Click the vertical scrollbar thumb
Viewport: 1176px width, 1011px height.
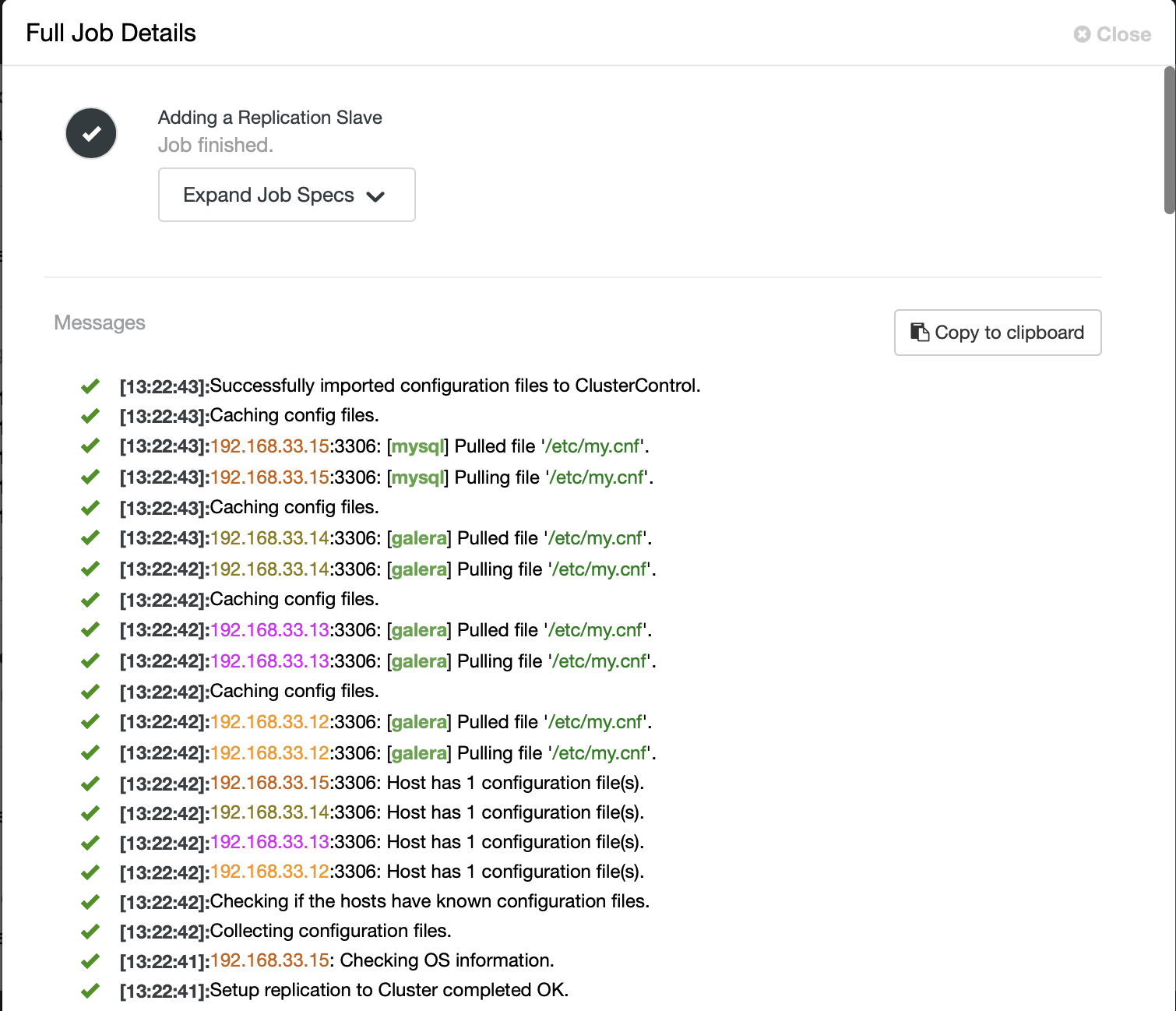[x=1170, y=140]
